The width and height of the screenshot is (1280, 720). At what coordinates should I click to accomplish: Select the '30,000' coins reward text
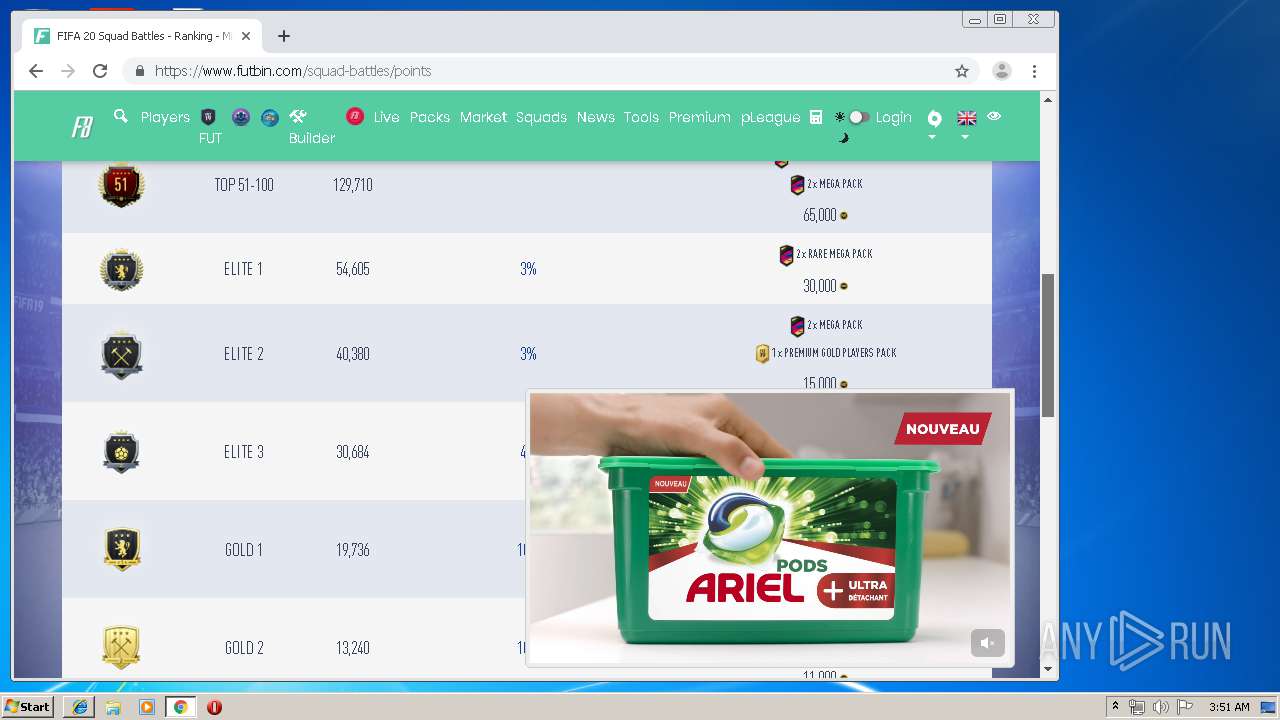coord(819,286)
